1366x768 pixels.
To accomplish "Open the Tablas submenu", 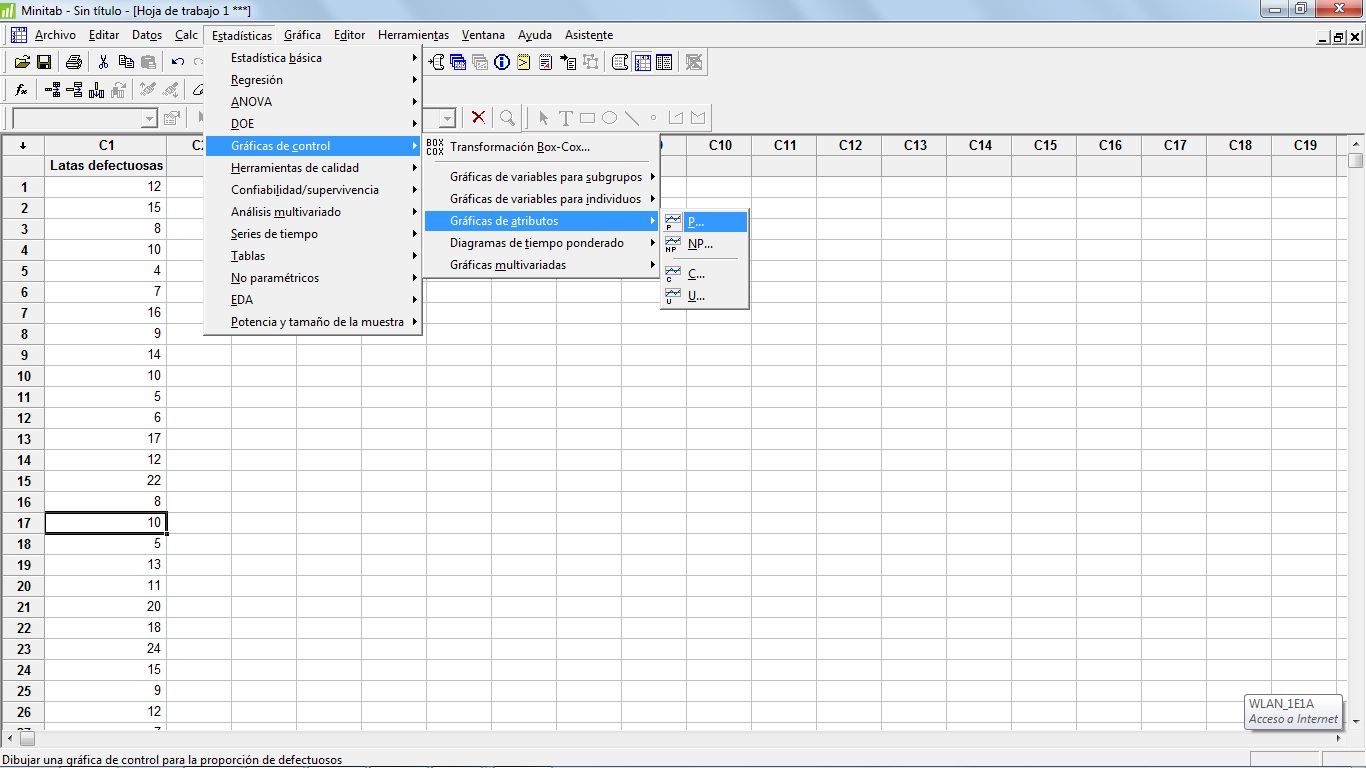I will [x=313, y=256].
